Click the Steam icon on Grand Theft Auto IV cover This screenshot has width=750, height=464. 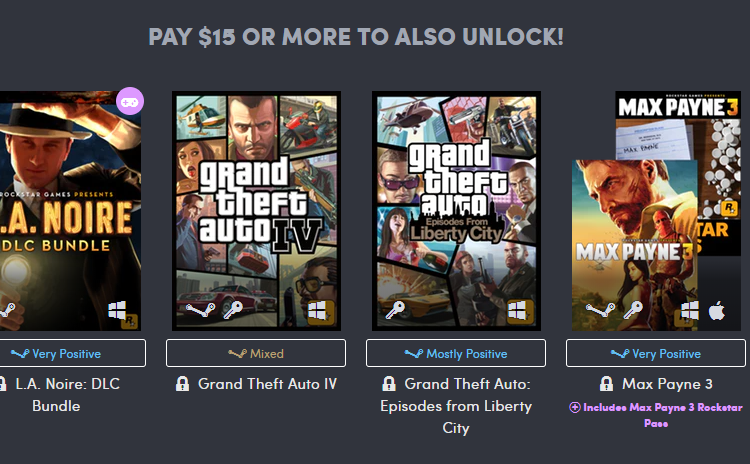tap(200, 311)
